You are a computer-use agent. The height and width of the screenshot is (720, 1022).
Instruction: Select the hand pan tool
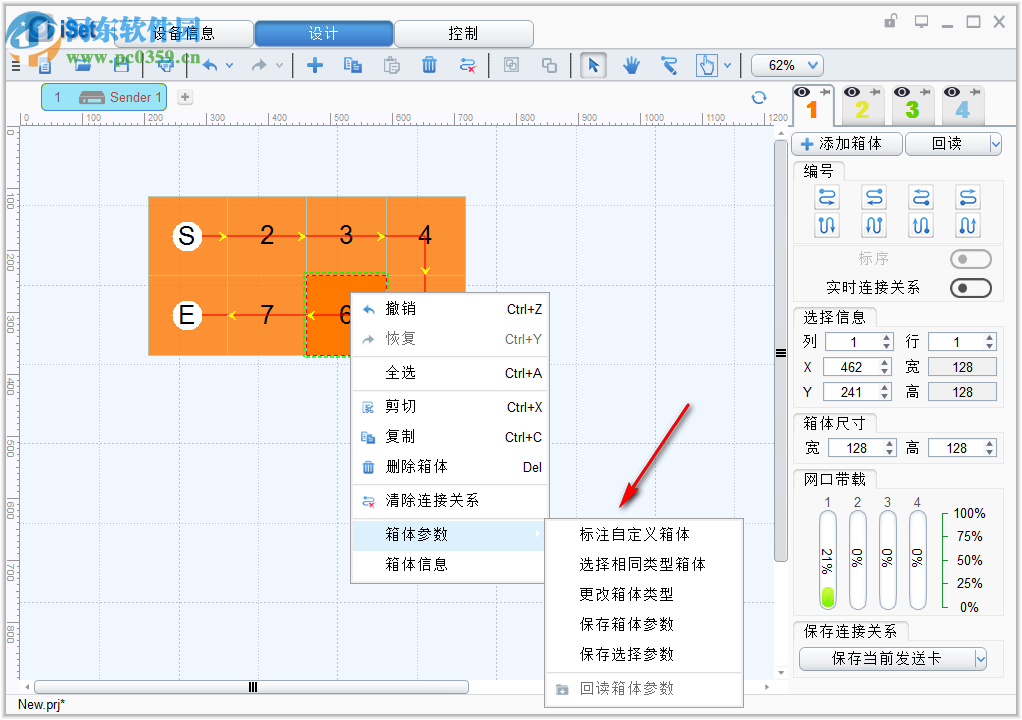[632, 65]
